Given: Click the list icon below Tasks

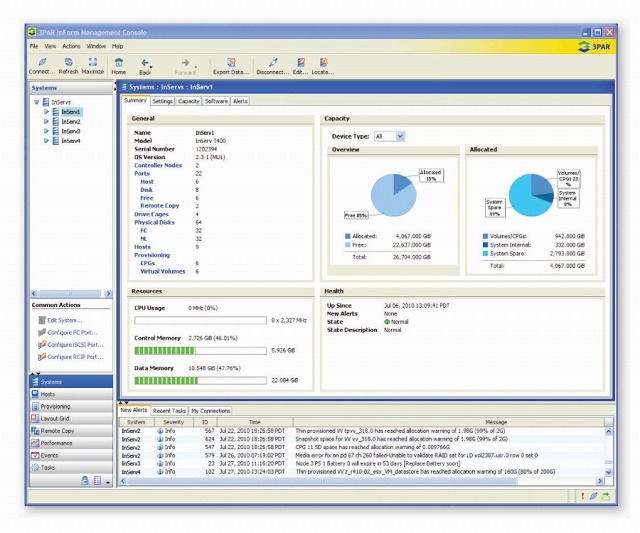Looking at the screenshot, I should click(x=97, y=480).
